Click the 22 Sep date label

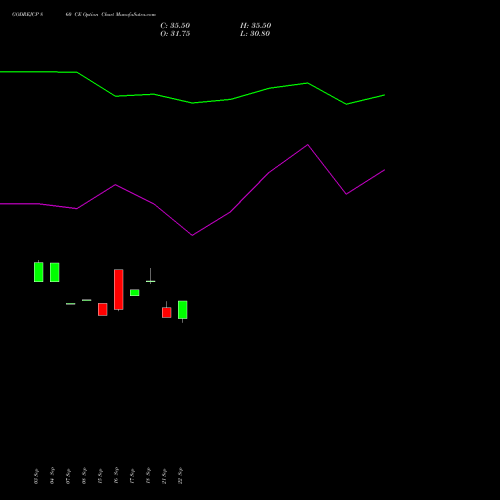[180, 476]
